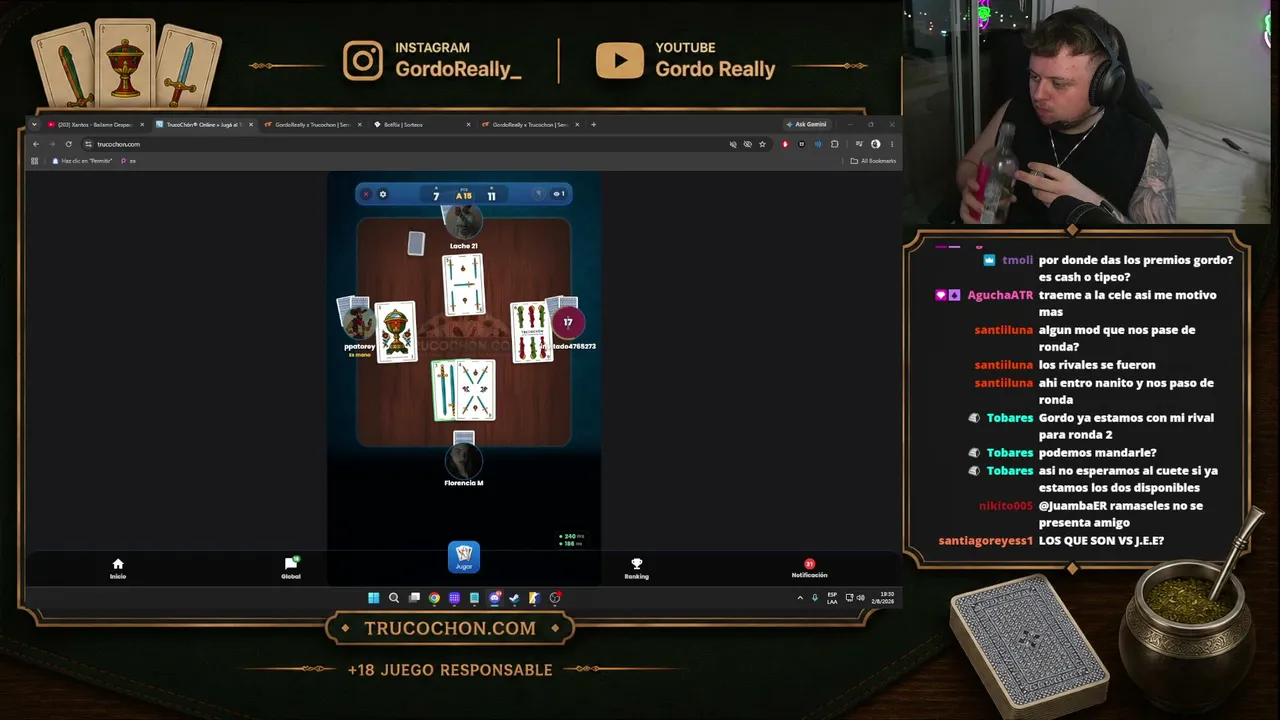Open the Chrome profile avatar
The width and height of the screenshot is (1280, 720).
(875, 144)
